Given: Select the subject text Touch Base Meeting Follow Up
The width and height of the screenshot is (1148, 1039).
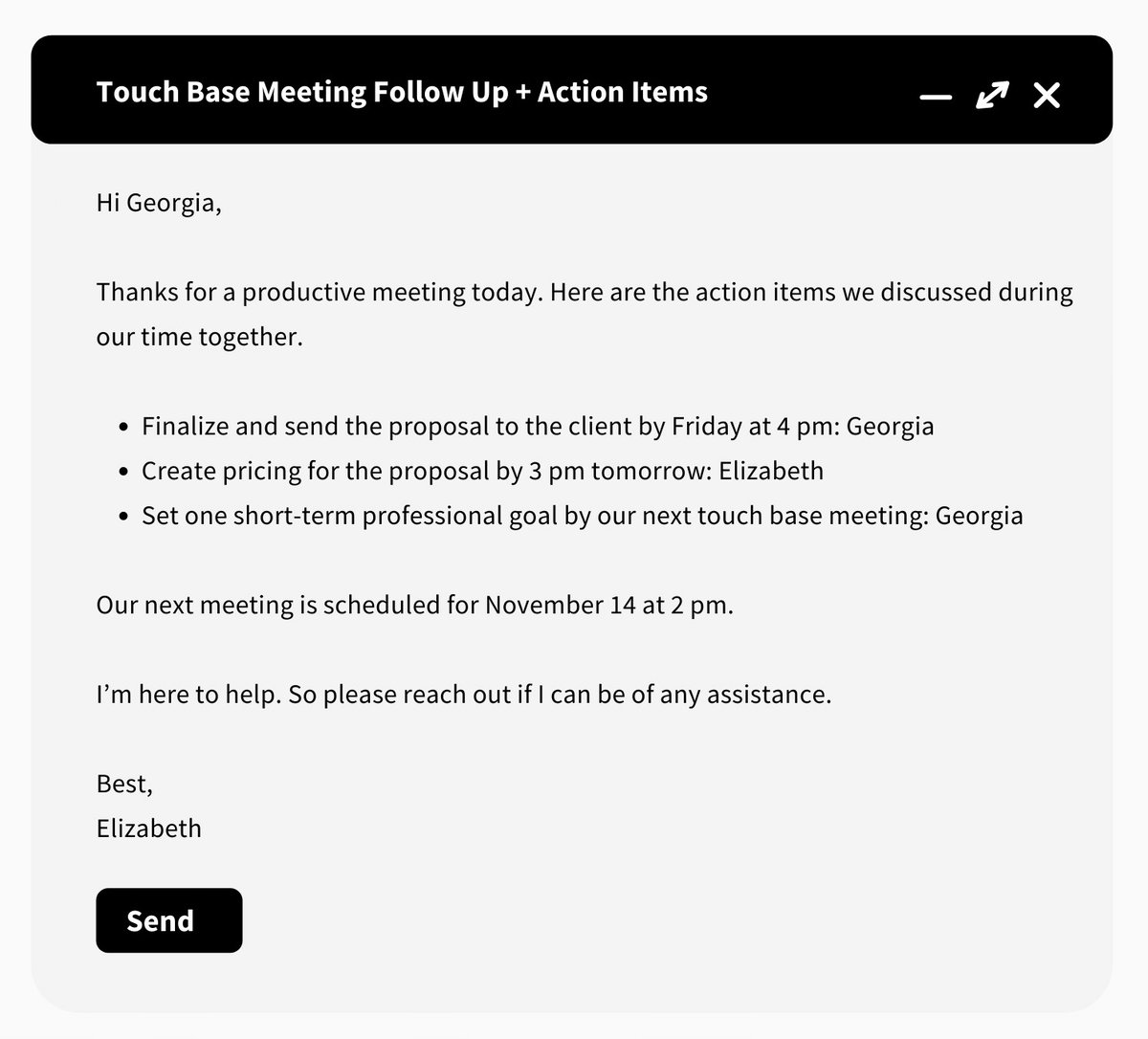Looking at the screenshot, I should tap(302, 92).
